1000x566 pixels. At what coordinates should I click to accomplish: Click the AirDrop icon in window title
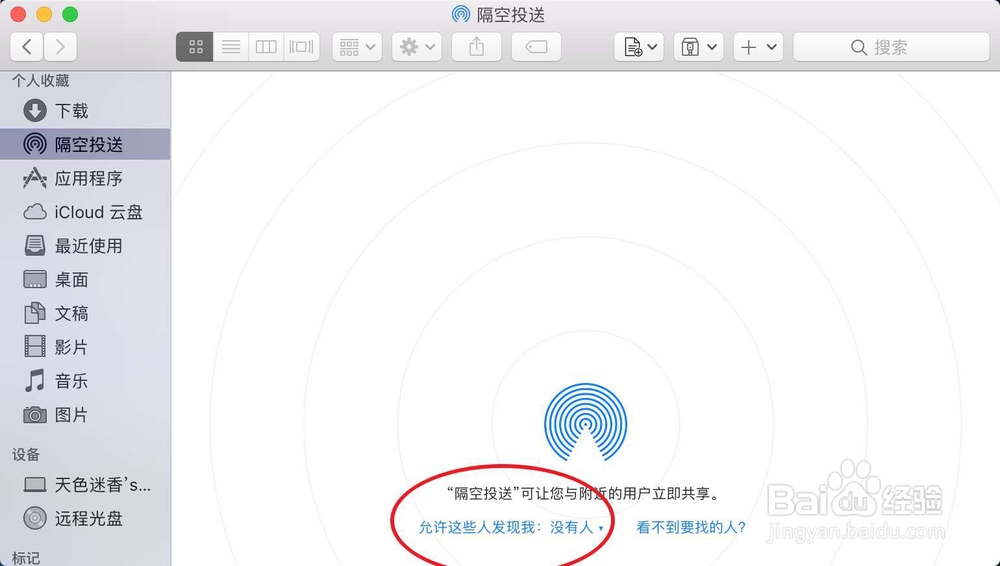pos(460,14)
